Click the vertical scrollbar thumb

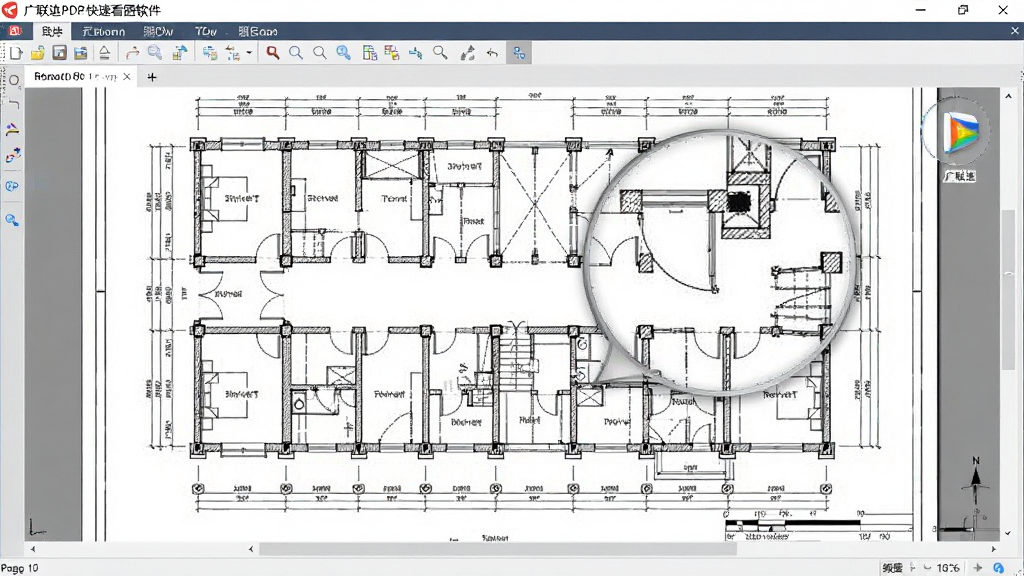[1008, 291]
